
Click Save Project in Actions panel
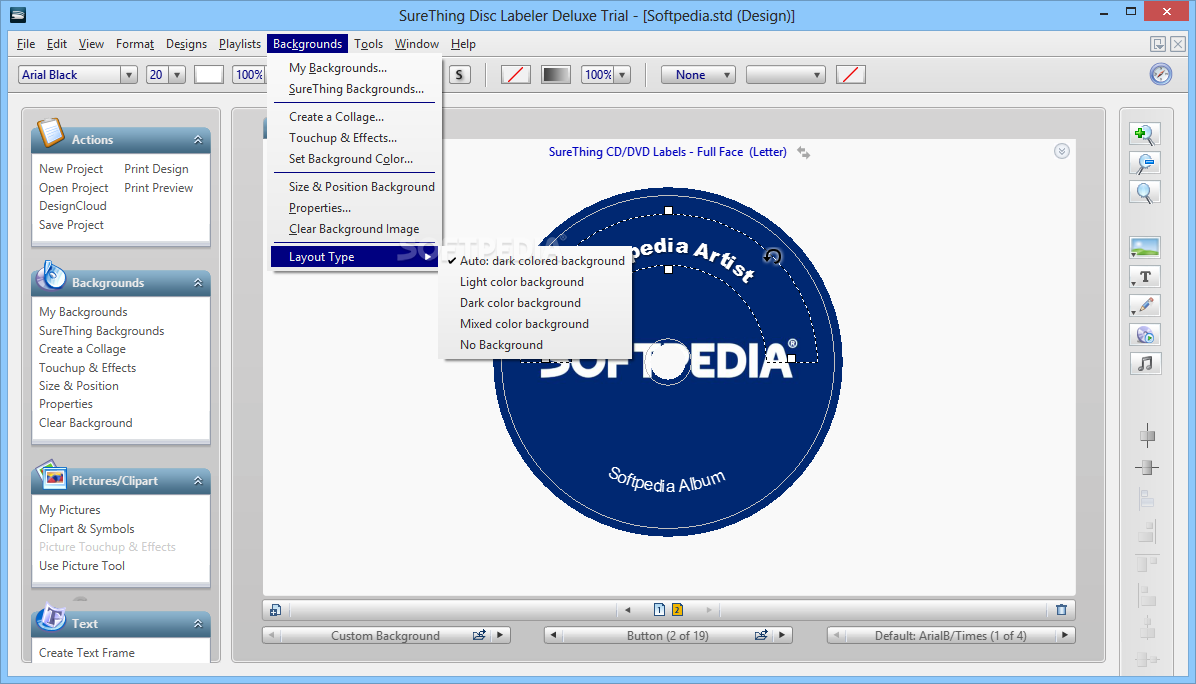(72, 225)
